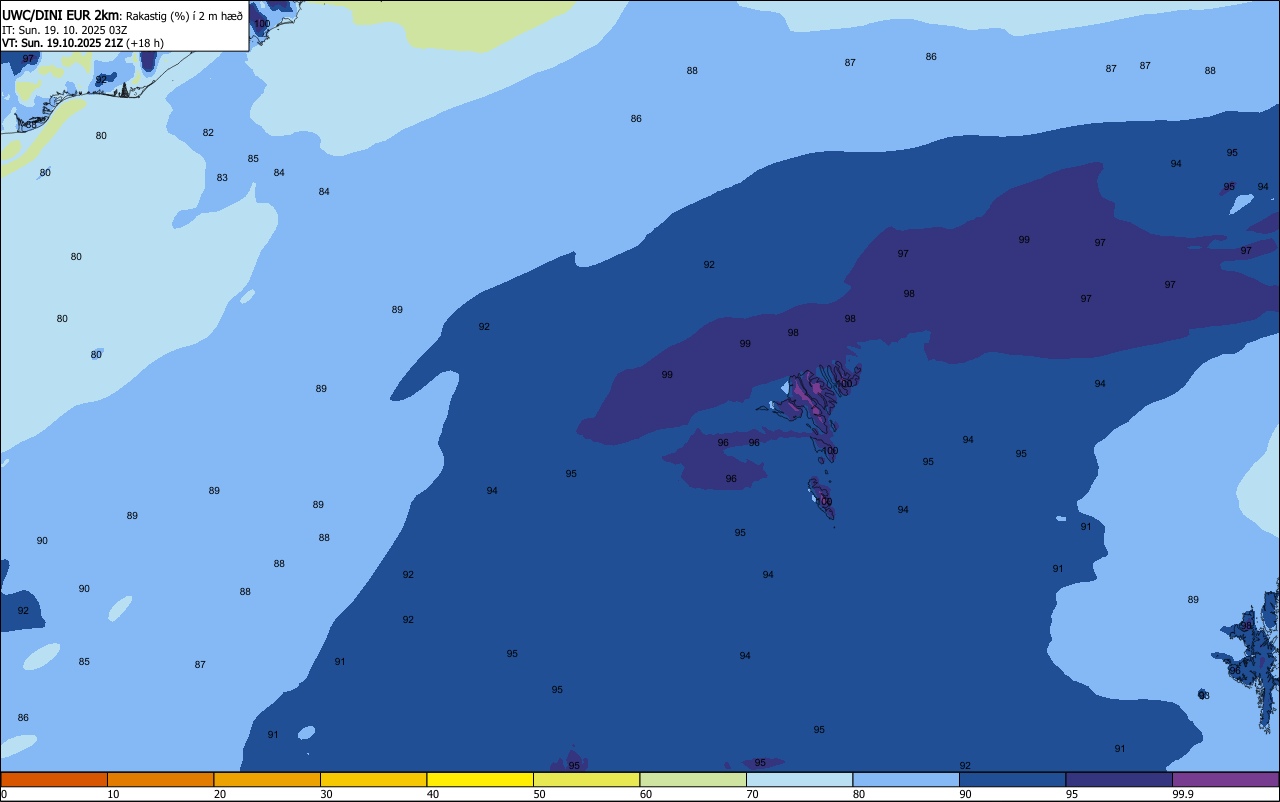
Task: Click the '30' legend tick label
Action: 326,794
